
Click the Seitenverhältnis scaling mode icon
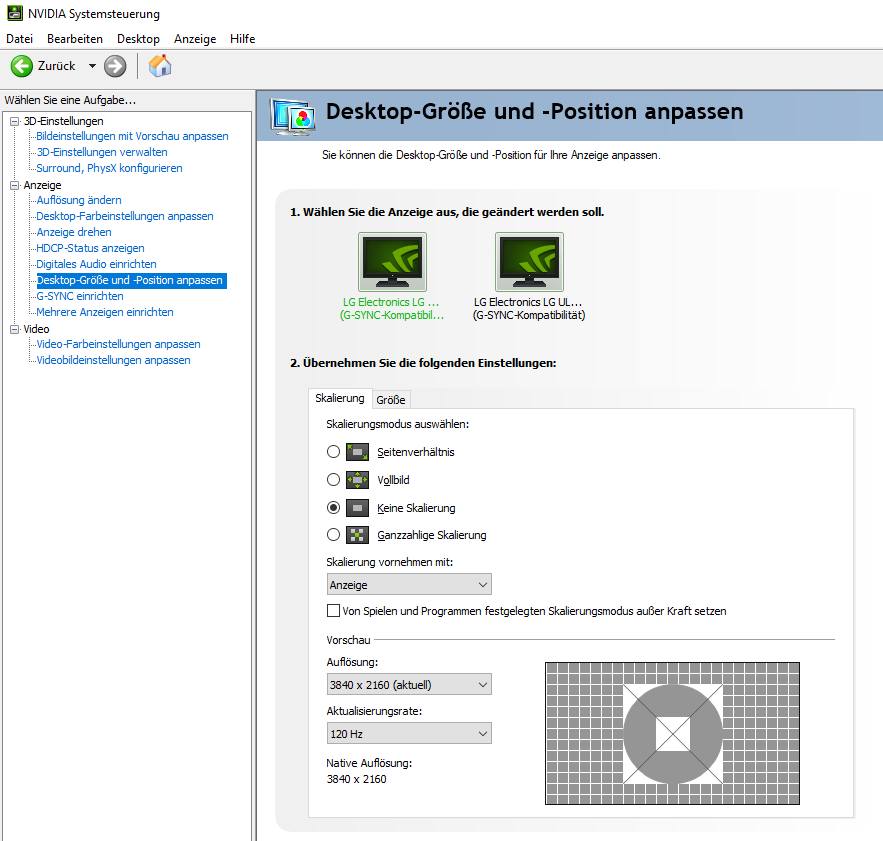pos(357,452)
